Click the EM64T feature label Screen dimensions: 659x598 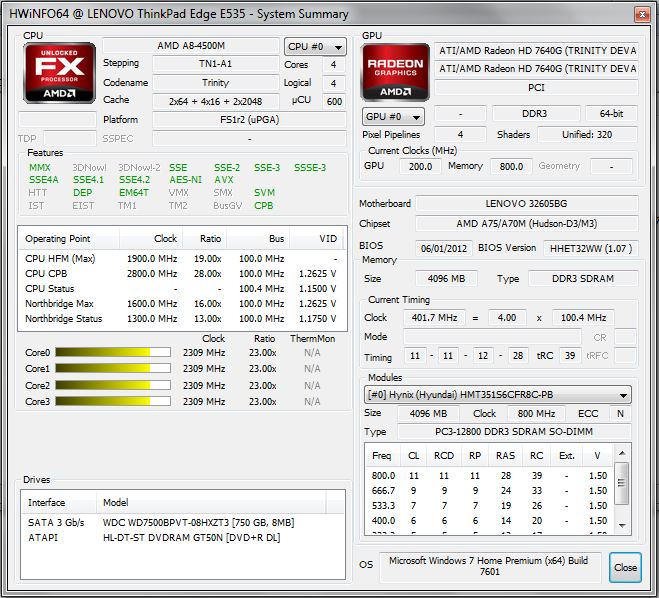134,193
